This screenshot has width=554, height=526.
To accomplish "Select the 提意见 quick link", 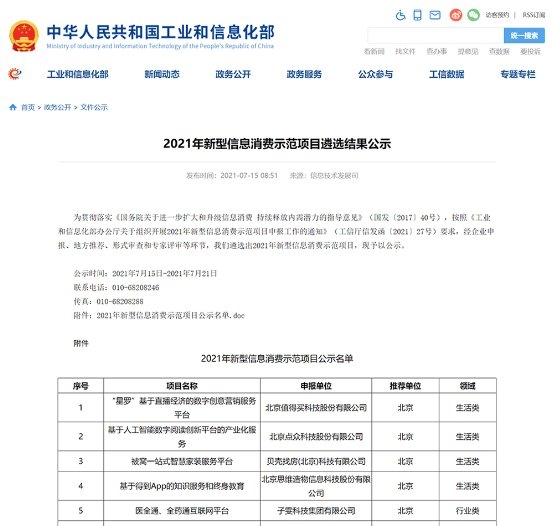I will 468,52.
